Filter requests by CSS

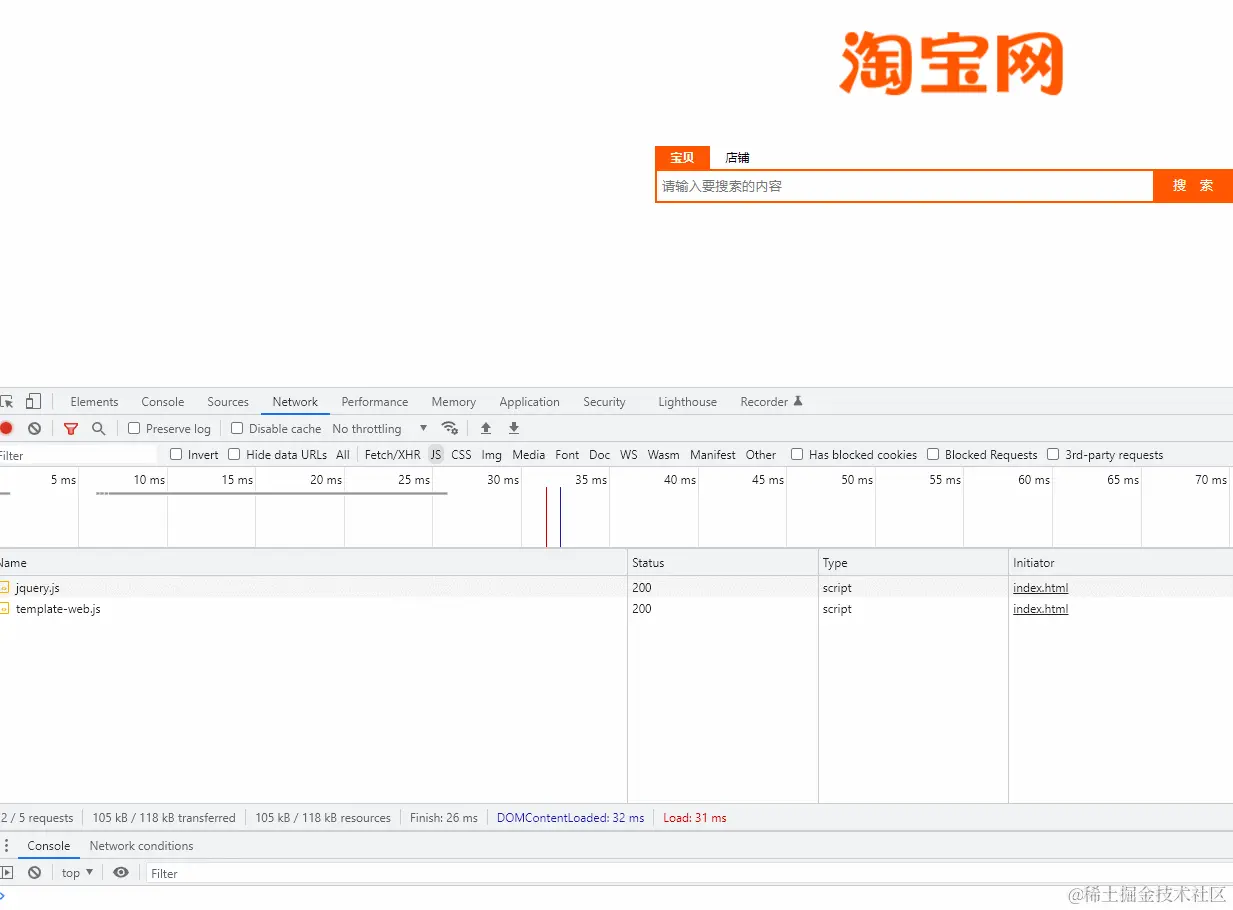[x=461, y=455]
